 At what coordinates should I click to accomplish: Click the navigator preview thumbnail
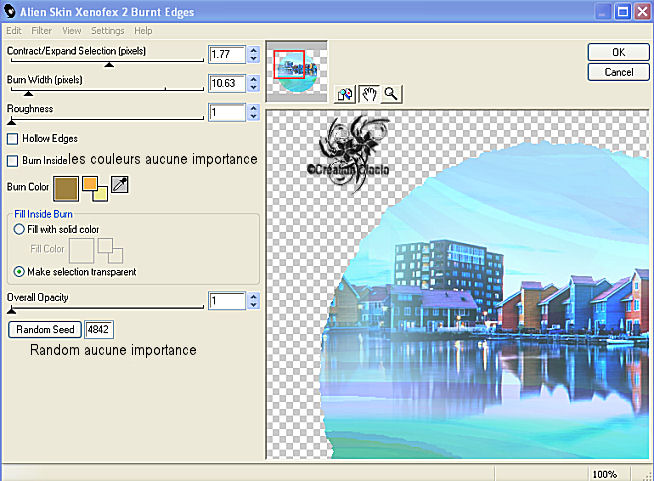pos(296,70)
